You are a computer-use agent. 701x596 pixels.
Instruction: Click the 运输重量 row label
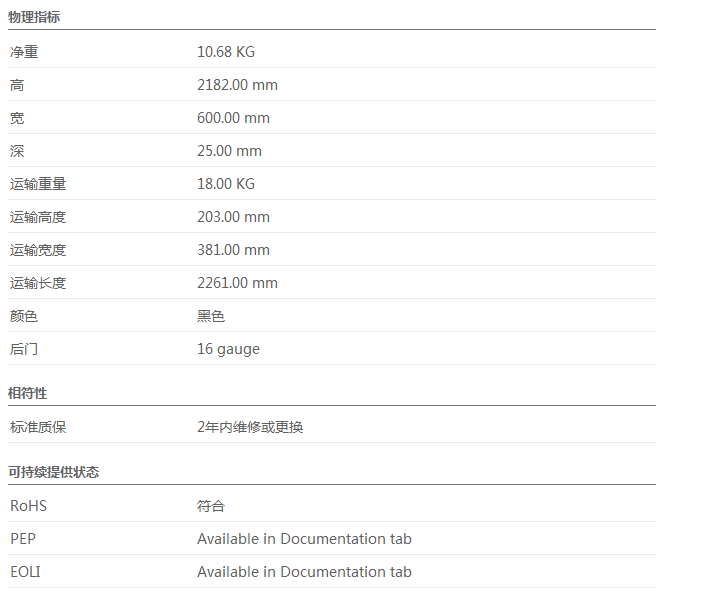point(38,184)
